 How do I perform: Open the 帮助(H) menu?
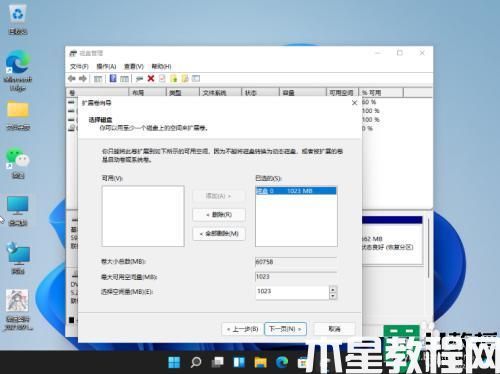pos(161,66)
